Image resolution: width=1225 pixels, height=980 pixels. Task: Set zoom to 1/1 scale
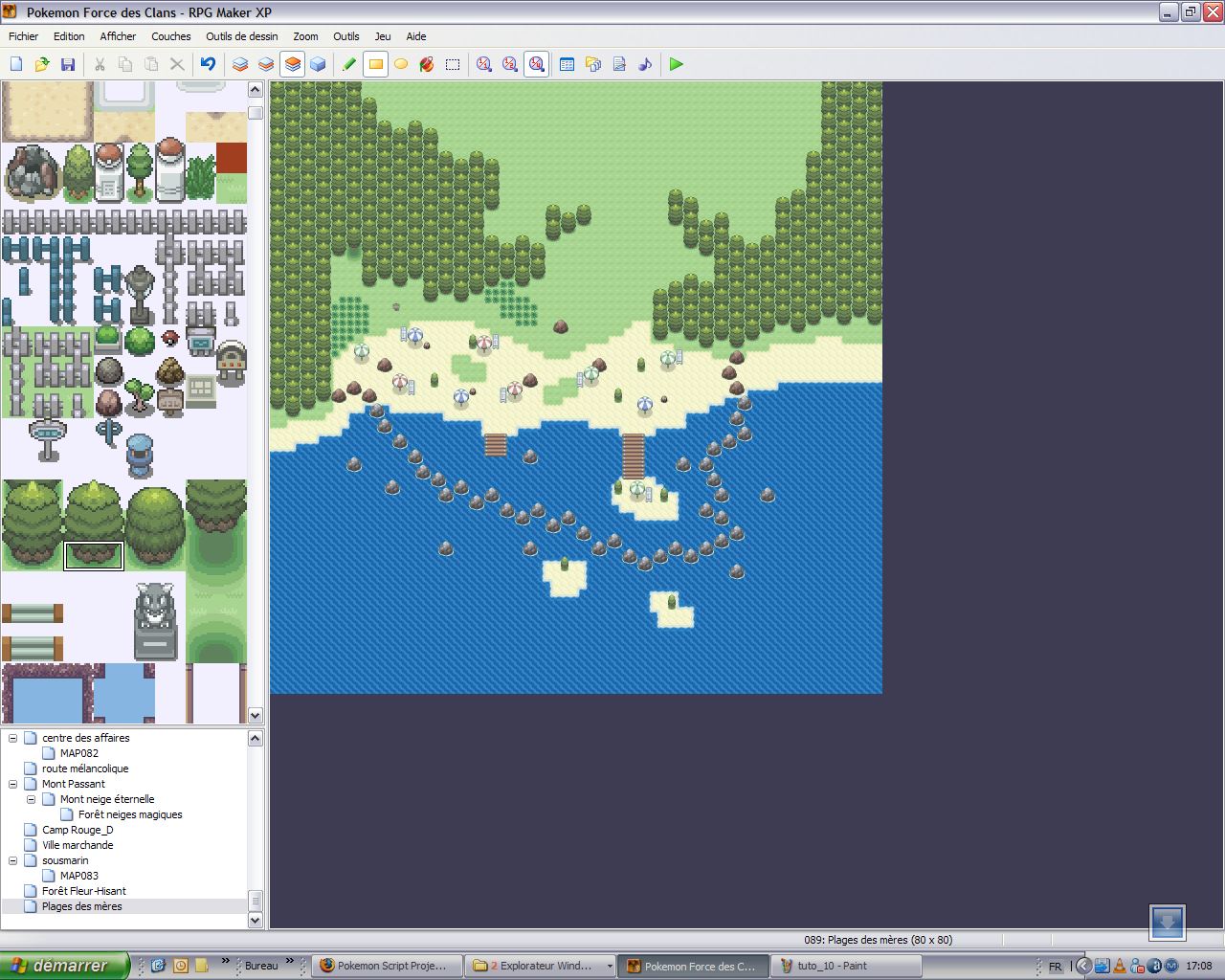point(484,64)
